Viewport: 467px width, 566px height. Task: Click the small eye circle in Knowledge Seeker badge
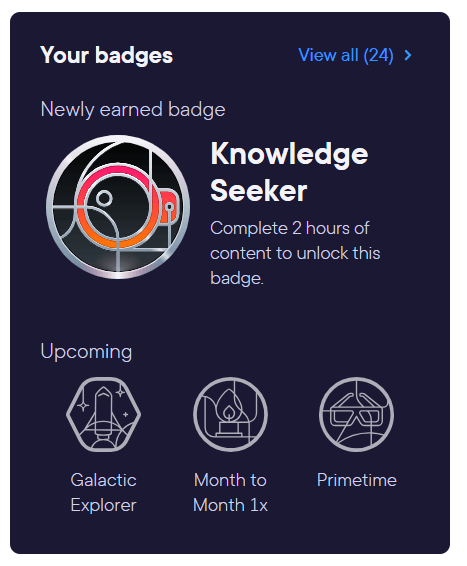(x=104, y=198)
